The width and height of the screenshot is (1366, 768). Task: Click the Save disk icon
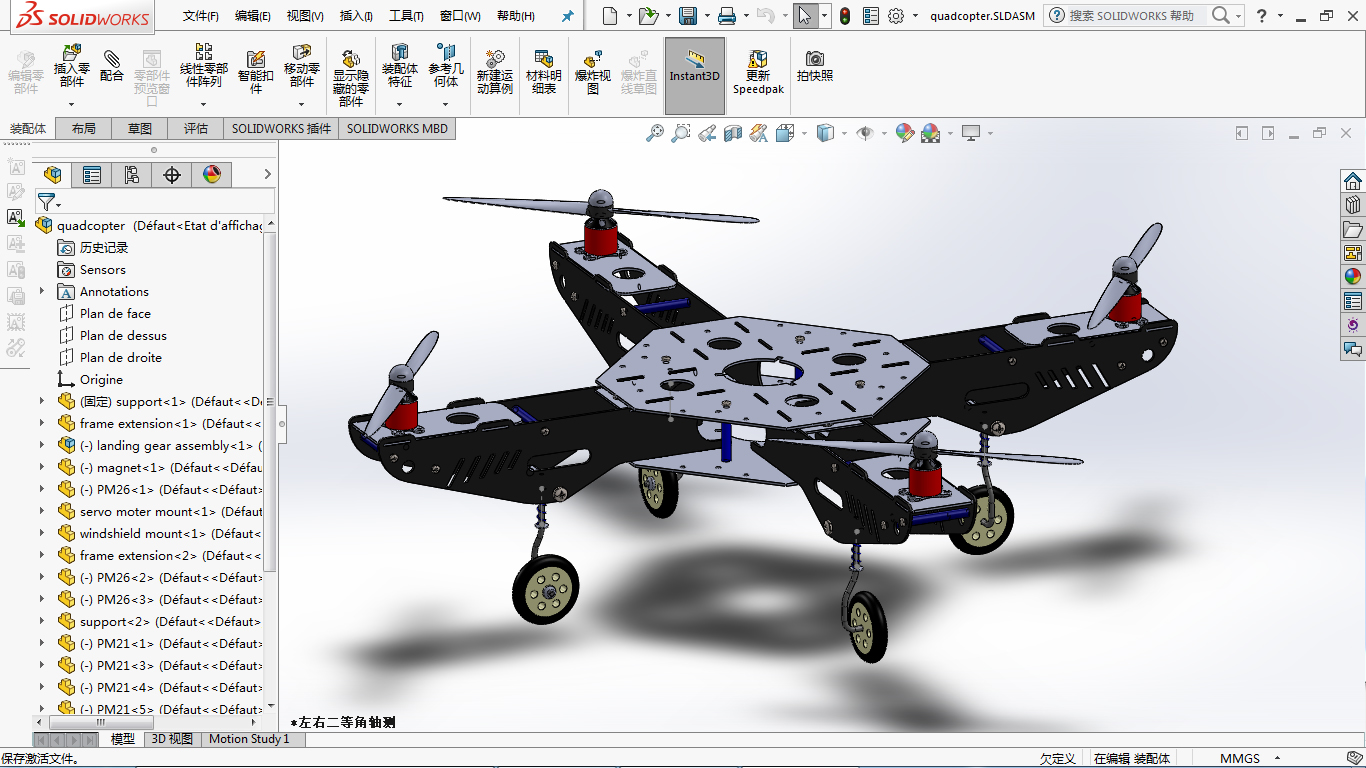pyautogui.click(x=688, y=16)
